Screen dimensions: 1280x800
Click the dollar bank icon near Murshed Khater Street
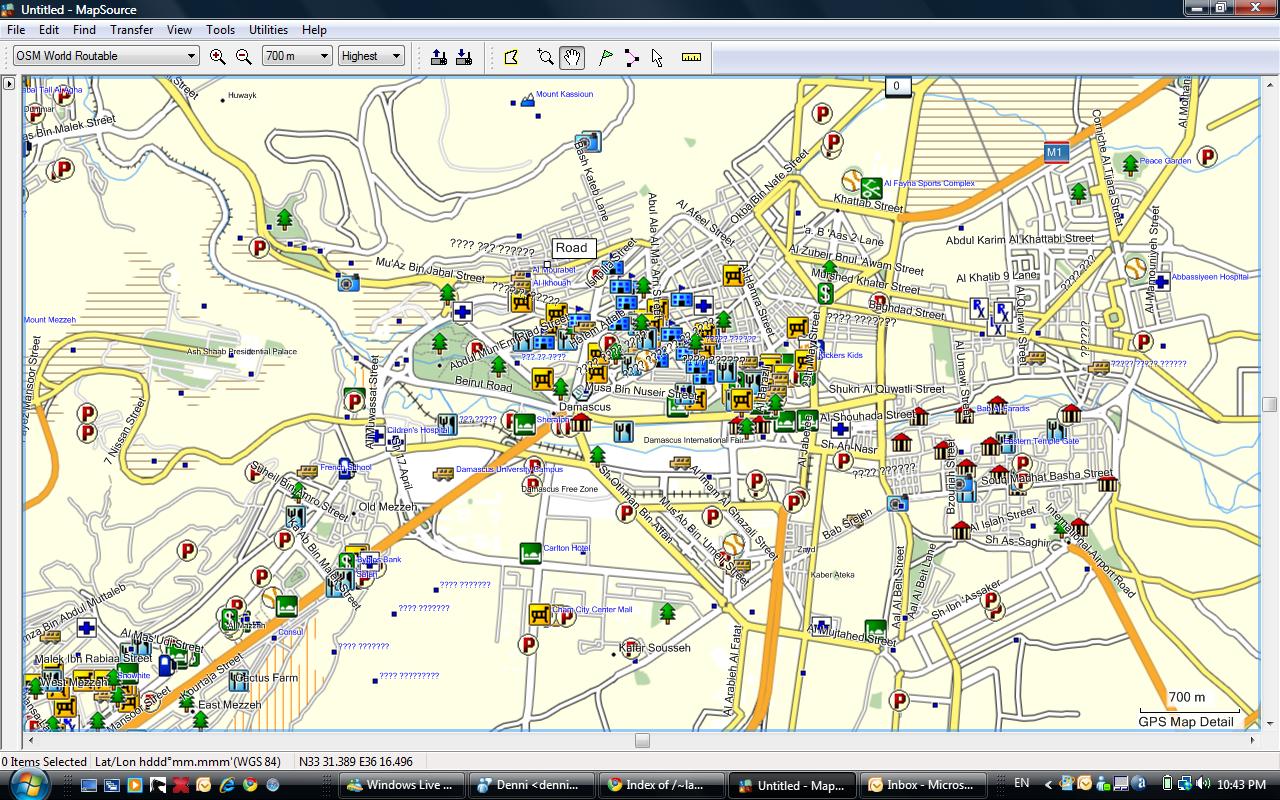825,293
